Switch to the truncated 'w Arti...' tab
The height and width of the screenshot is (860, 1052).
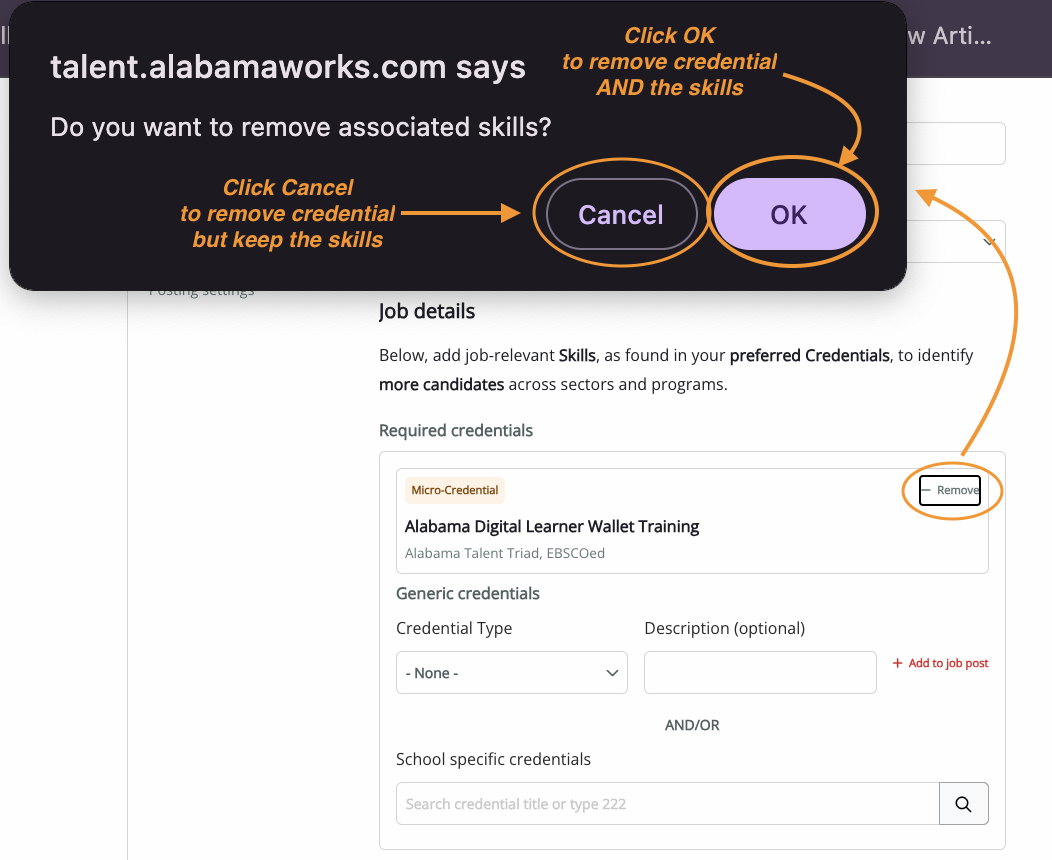(949, 36)
